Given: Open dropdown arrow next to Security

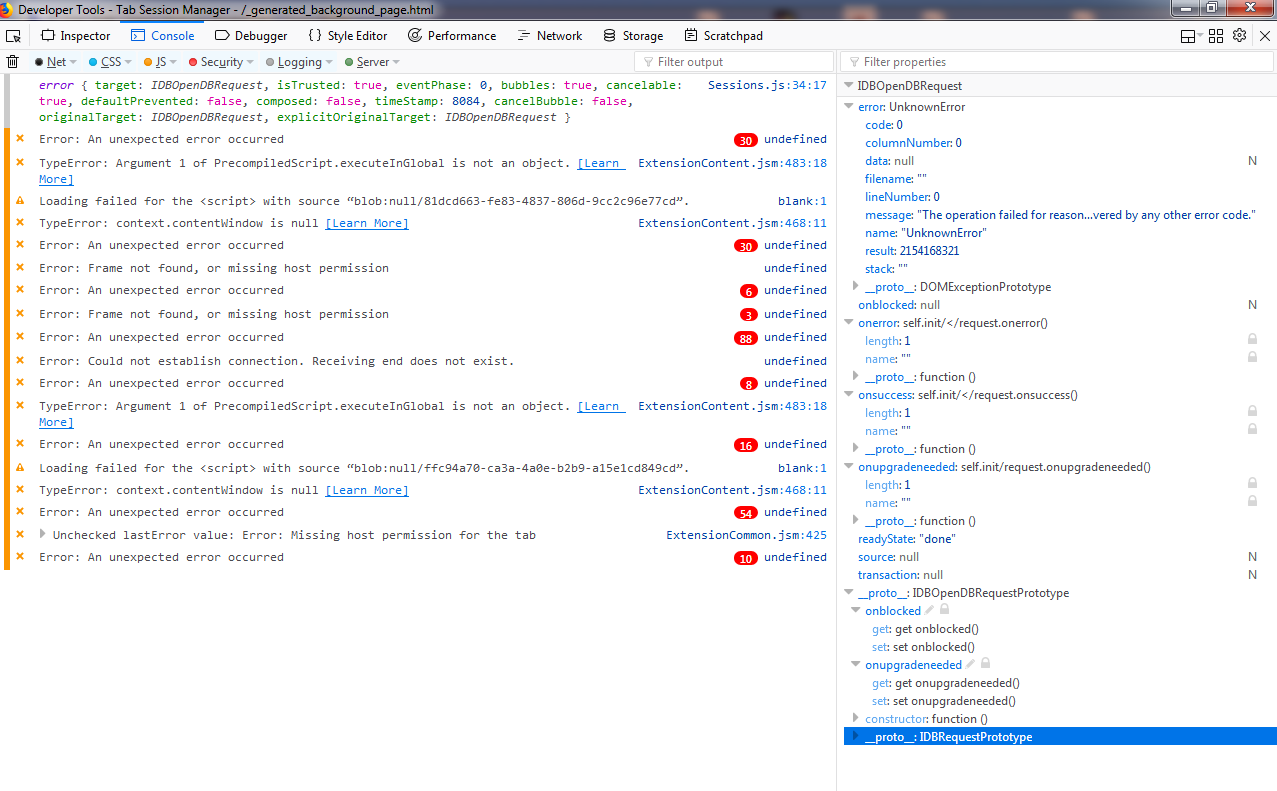Looking at the screenshot, I should pos(251,62).
